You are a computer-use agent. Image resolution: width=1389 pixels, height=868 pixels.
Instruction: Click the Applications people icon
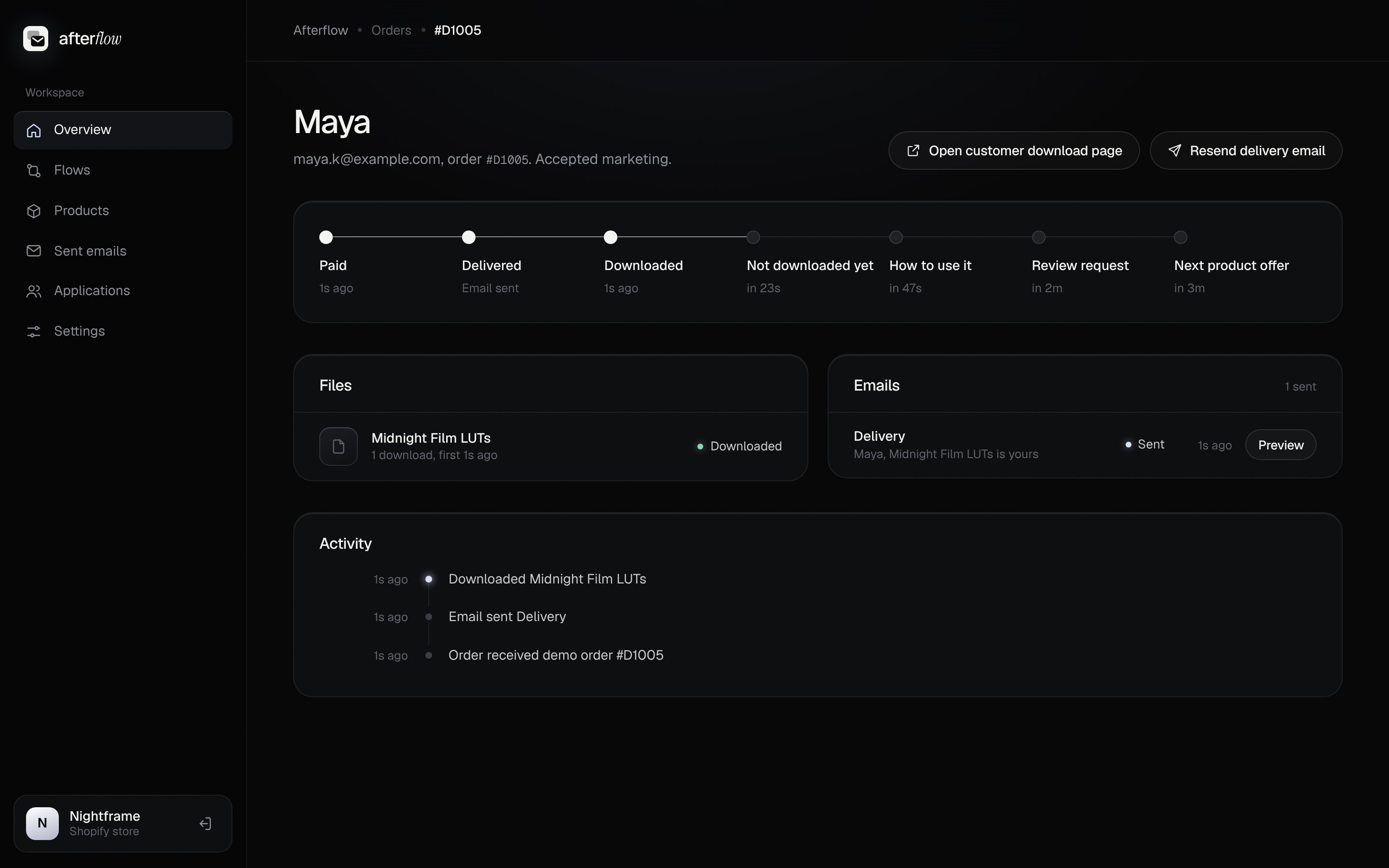tap(34, 291)
